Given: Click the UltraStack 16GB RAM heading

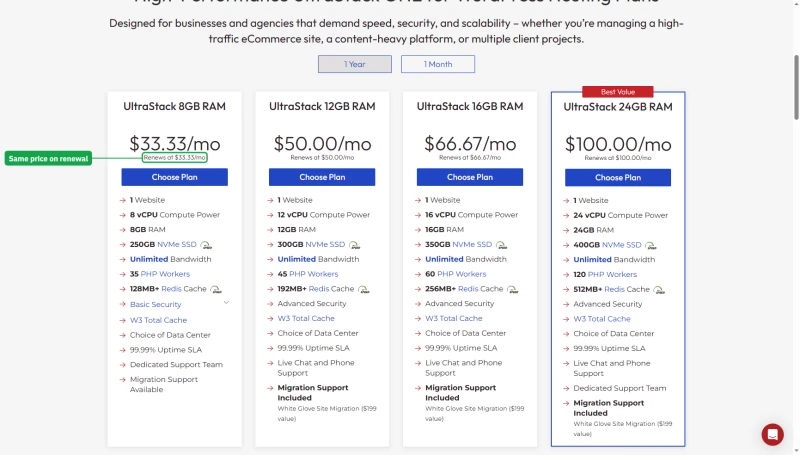Looking at the screenshot, I should (470, 106).
